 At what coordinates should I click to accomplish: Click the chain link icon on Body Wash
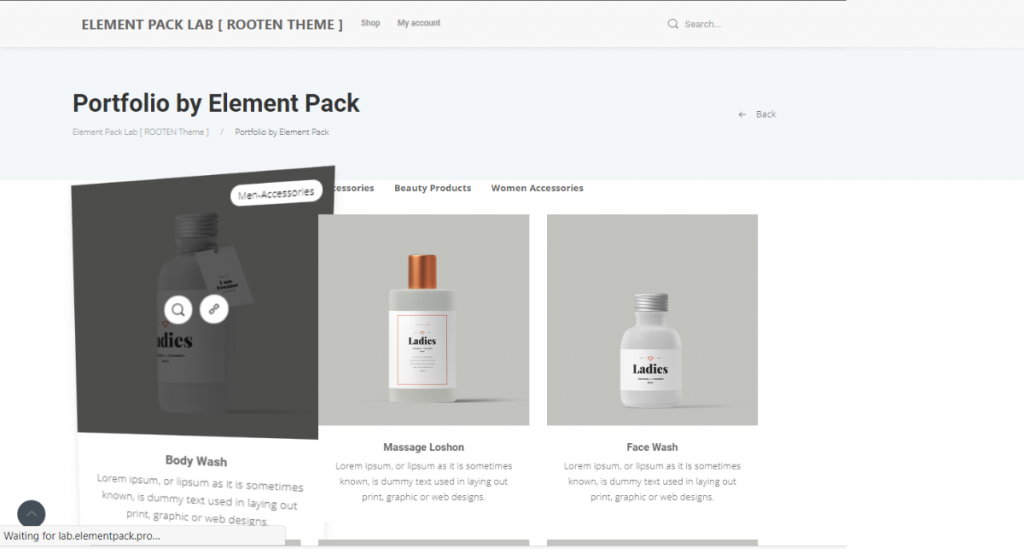pos(213,309)
